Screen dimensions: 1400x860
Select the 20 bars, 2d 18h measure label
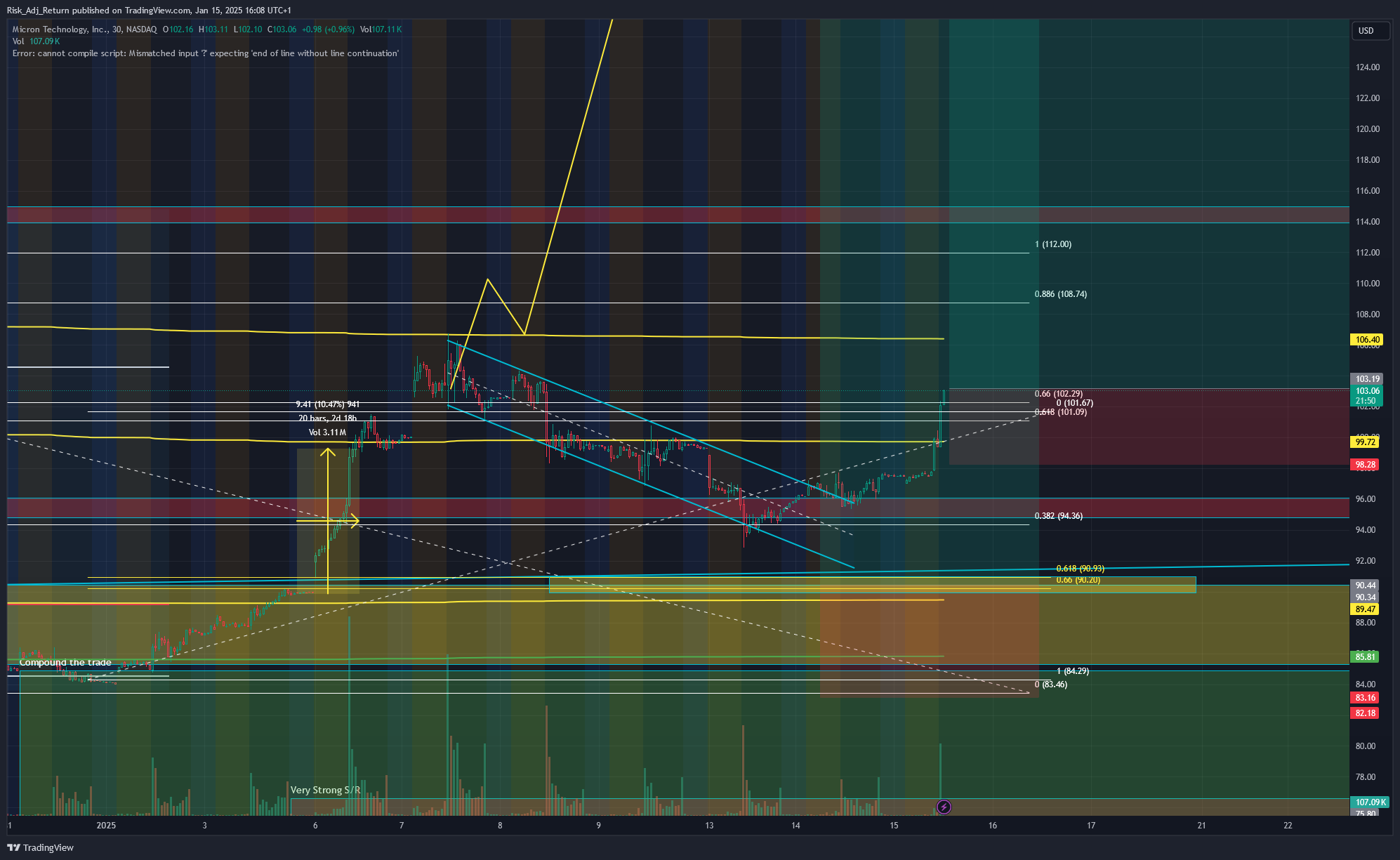(328, 418)
